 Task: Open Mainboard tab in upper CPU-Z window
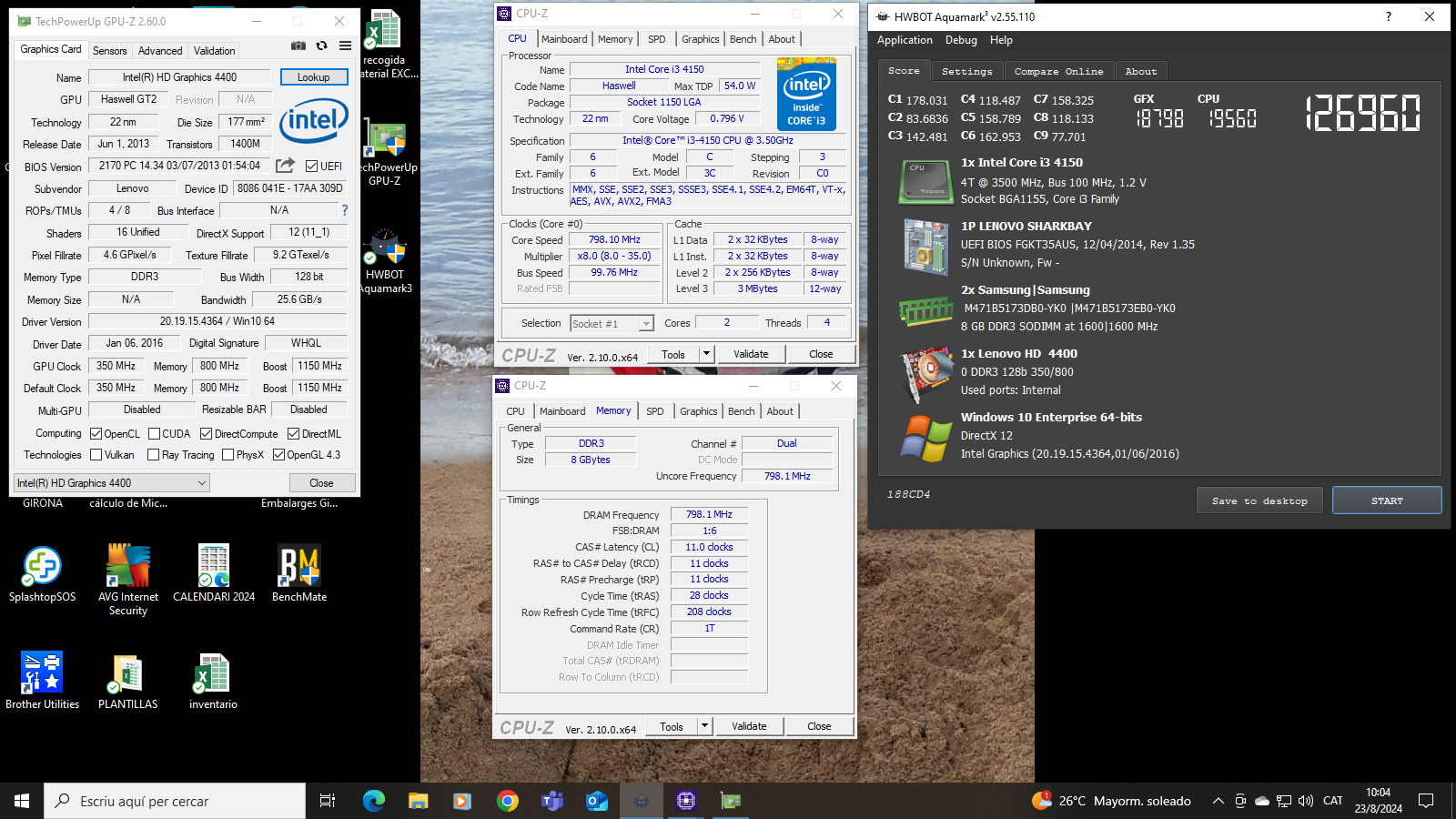(564, 39)
